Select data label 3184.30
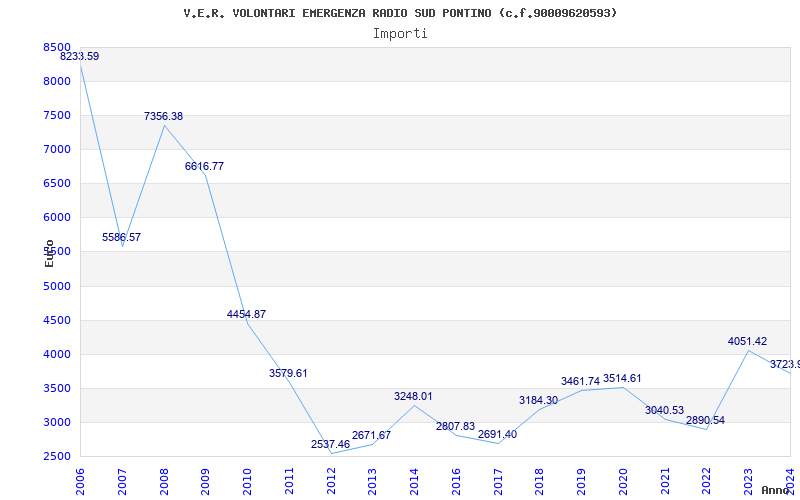This screenshot has width=800, height=500. click(x=539, y=401)
